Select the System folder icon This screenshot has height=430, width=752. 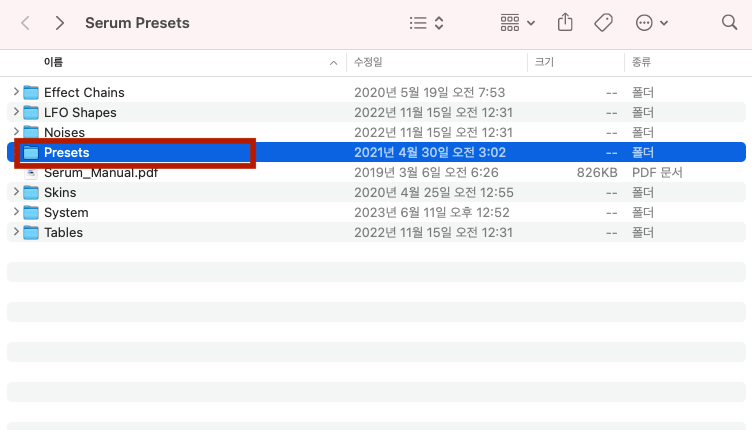[31, 212]
